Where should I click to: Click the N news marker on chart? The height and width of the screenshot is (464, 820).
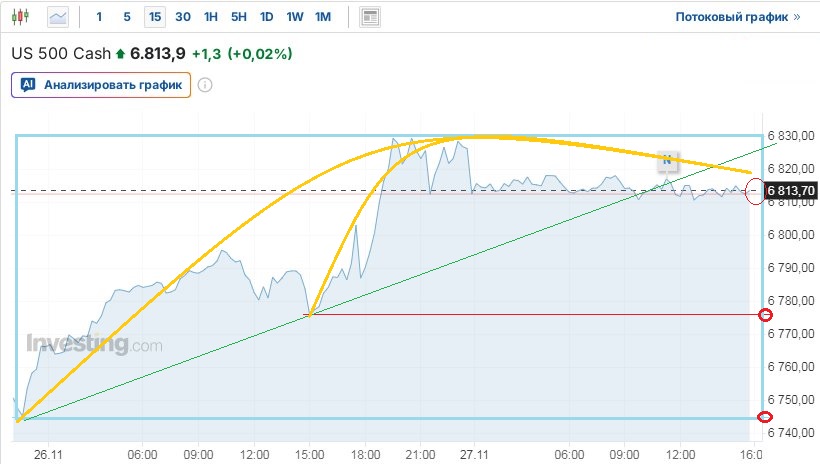[x=668, y=159]
